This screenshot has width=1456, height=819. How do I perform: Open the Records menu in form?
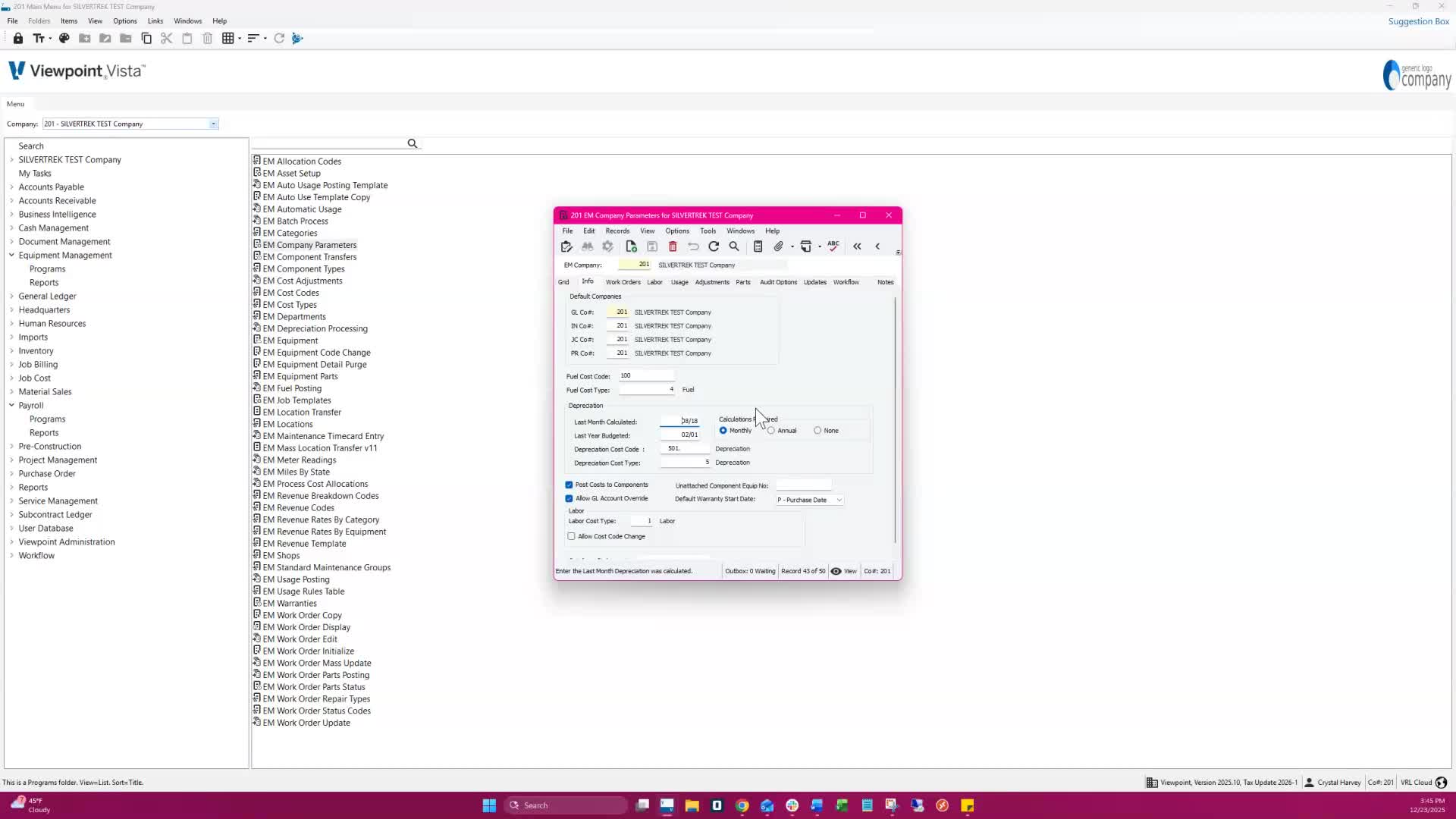coord(617,231)
